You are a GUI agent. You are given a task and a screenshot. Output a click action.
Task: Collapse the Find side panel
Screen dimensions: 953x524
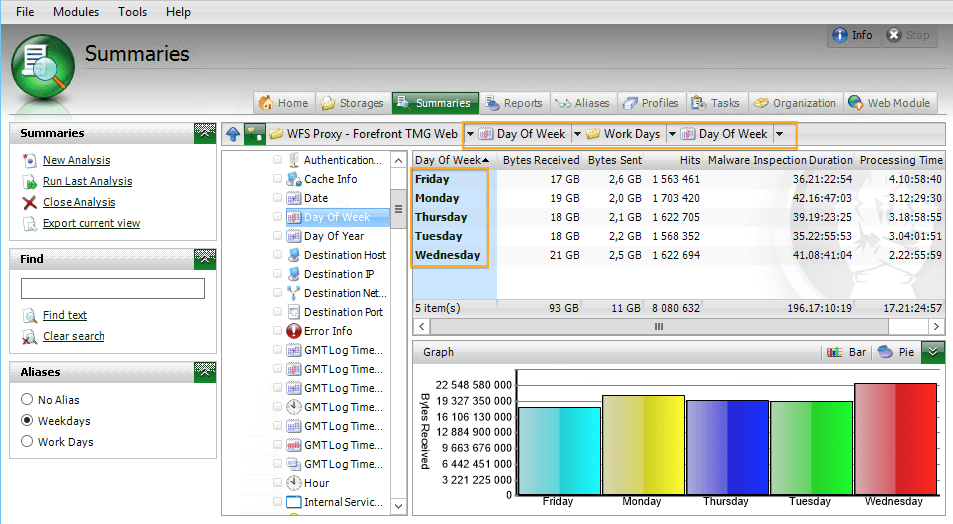[205, 259]
